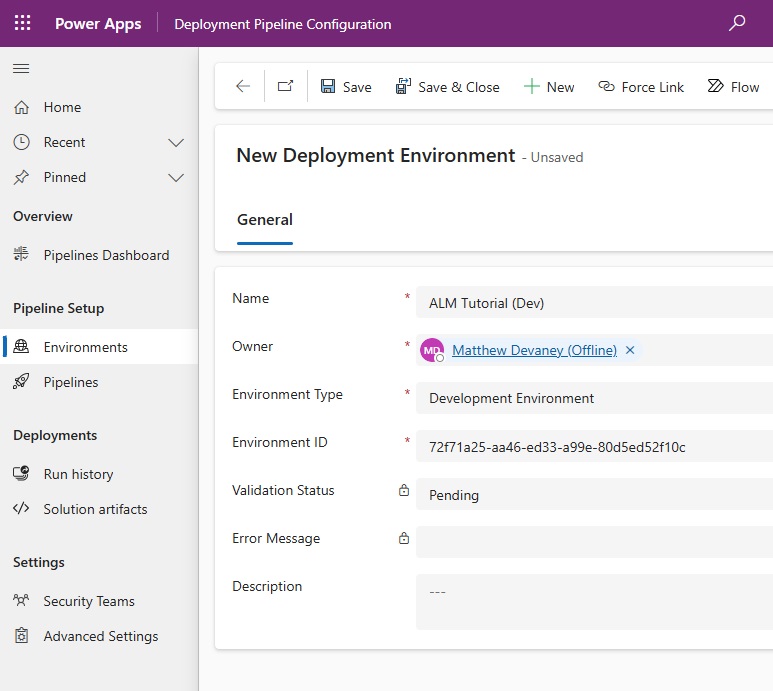The image size is (773, 691).
Task: Open Solution artifacts
Action: point(99,509)
